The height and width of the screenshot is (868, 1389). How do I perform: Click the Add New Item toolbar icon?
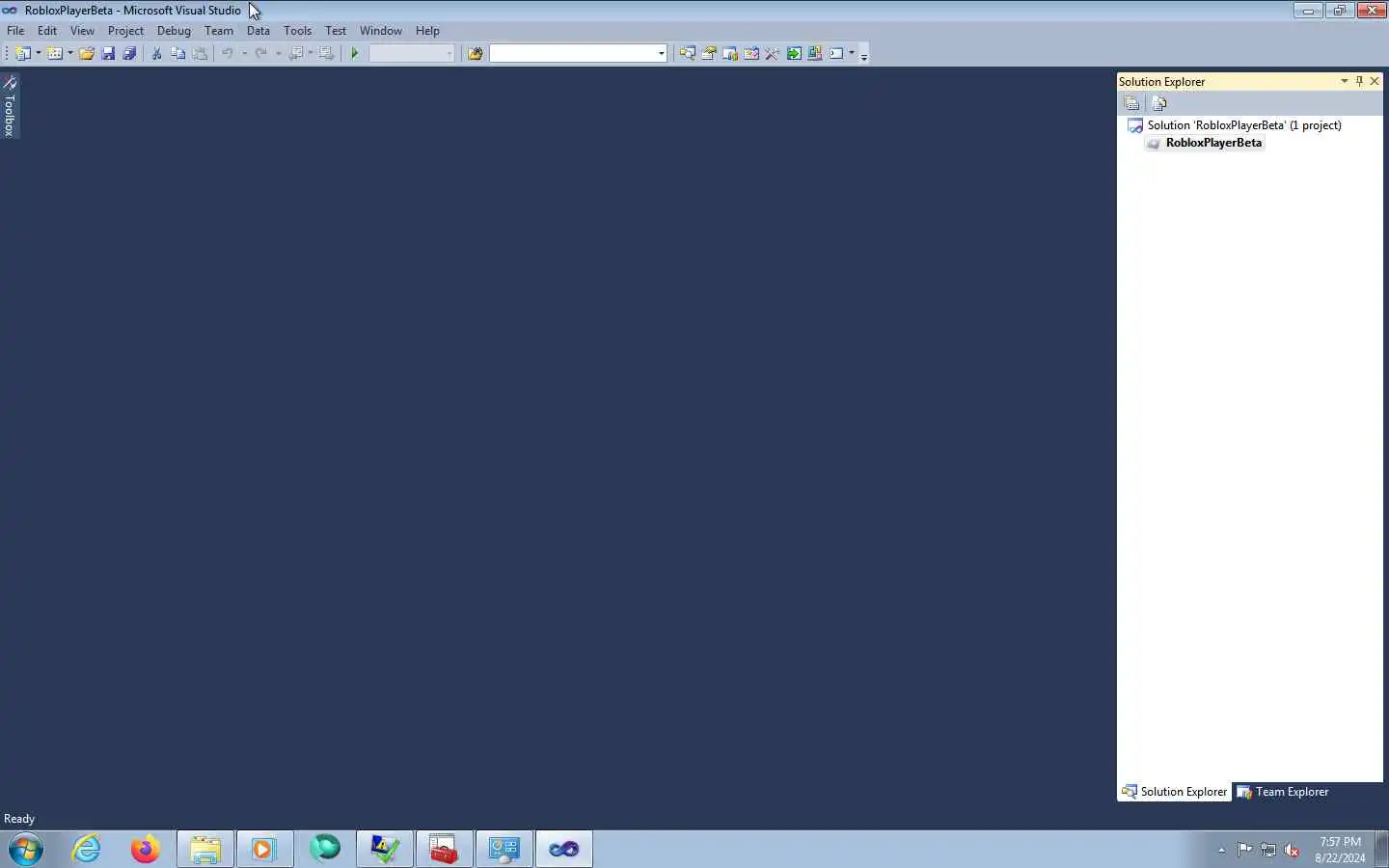point(55,53)
